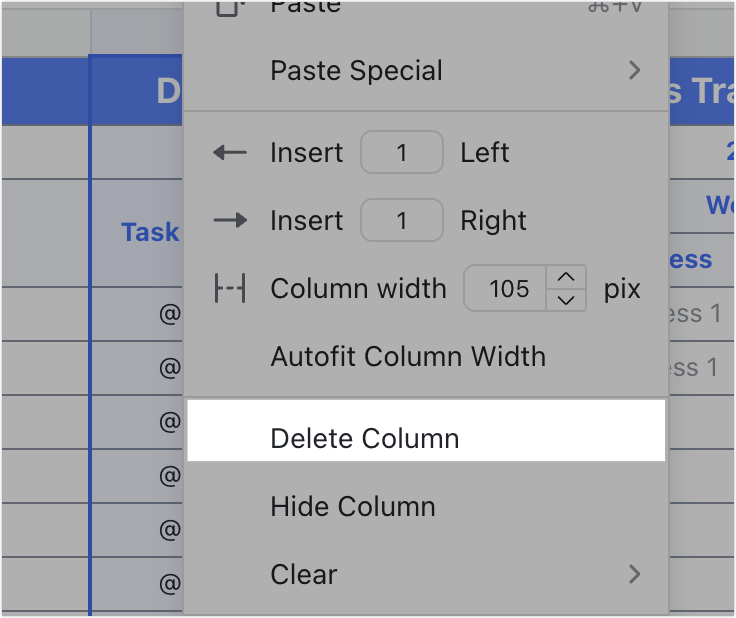
Task: Increase column width with up stepper
Action: (566, 277)
